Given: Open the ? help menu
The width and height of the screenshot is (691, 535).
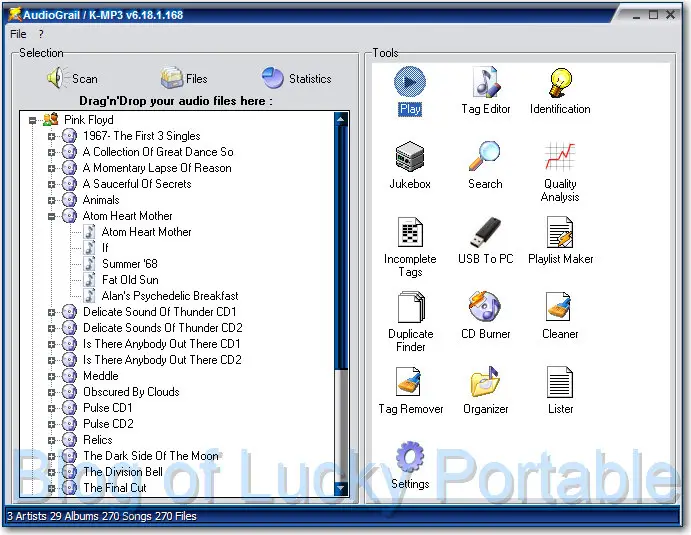Looking at the screenshot, I should [41, 34].
